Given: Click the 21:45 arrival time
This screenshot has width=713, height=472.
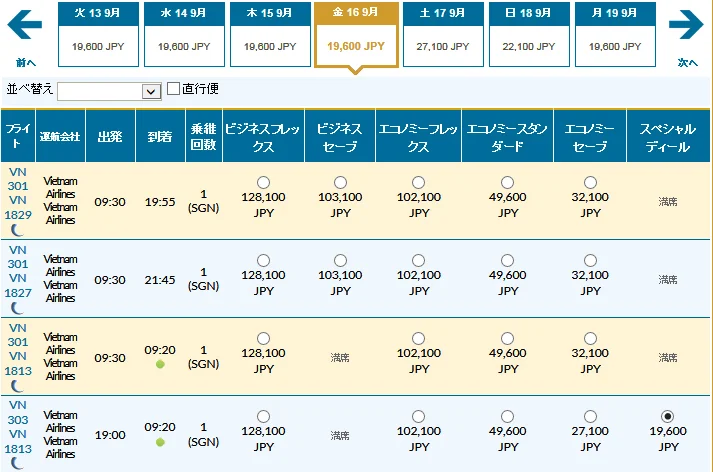Looking at the screenshot, I should coord(160,280).
